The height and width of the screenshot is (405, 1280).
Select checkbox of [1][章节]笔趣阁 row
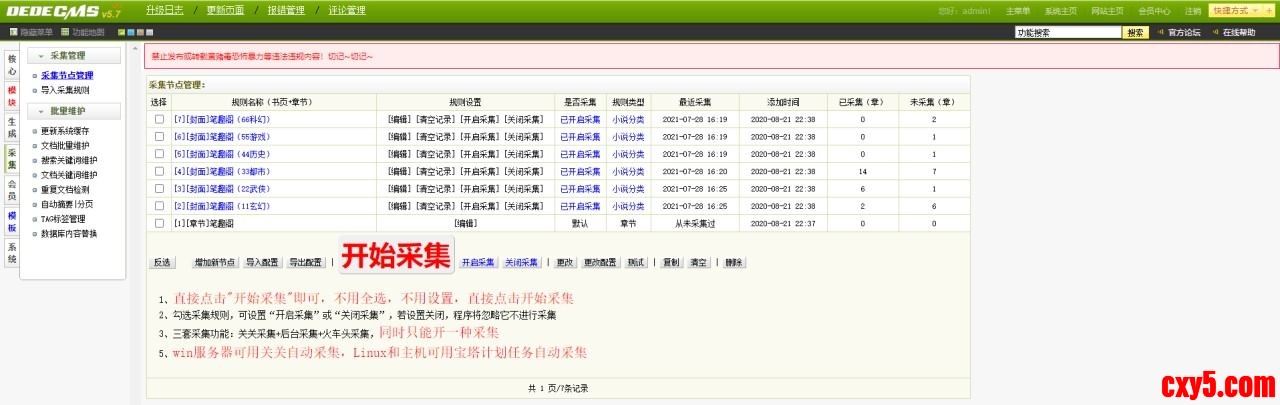click(159, 223)
